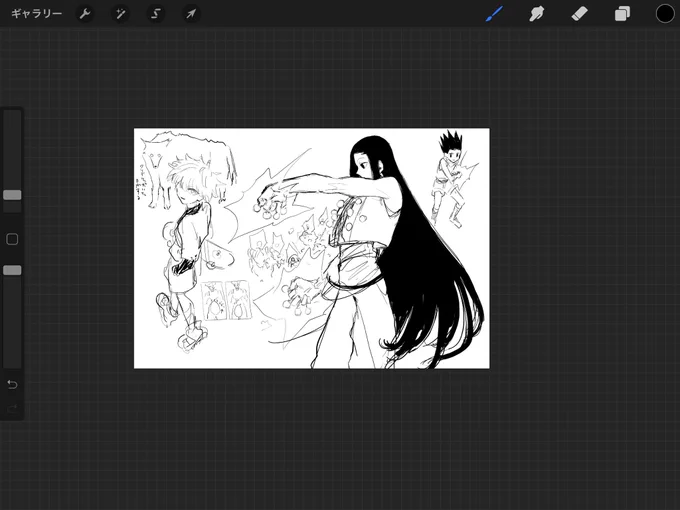The width and height of the screenshot is (680, 510).
Task: Select the Brush paint tool
Action: 494,14
